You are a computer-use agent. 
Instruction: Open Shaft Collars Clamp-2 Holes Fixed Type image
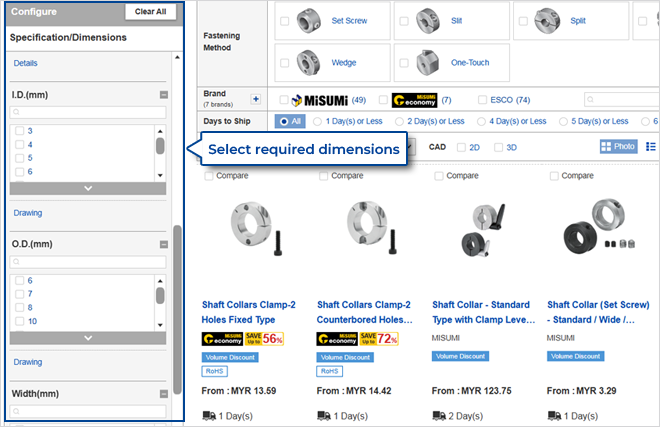click(x=252, y=230)
